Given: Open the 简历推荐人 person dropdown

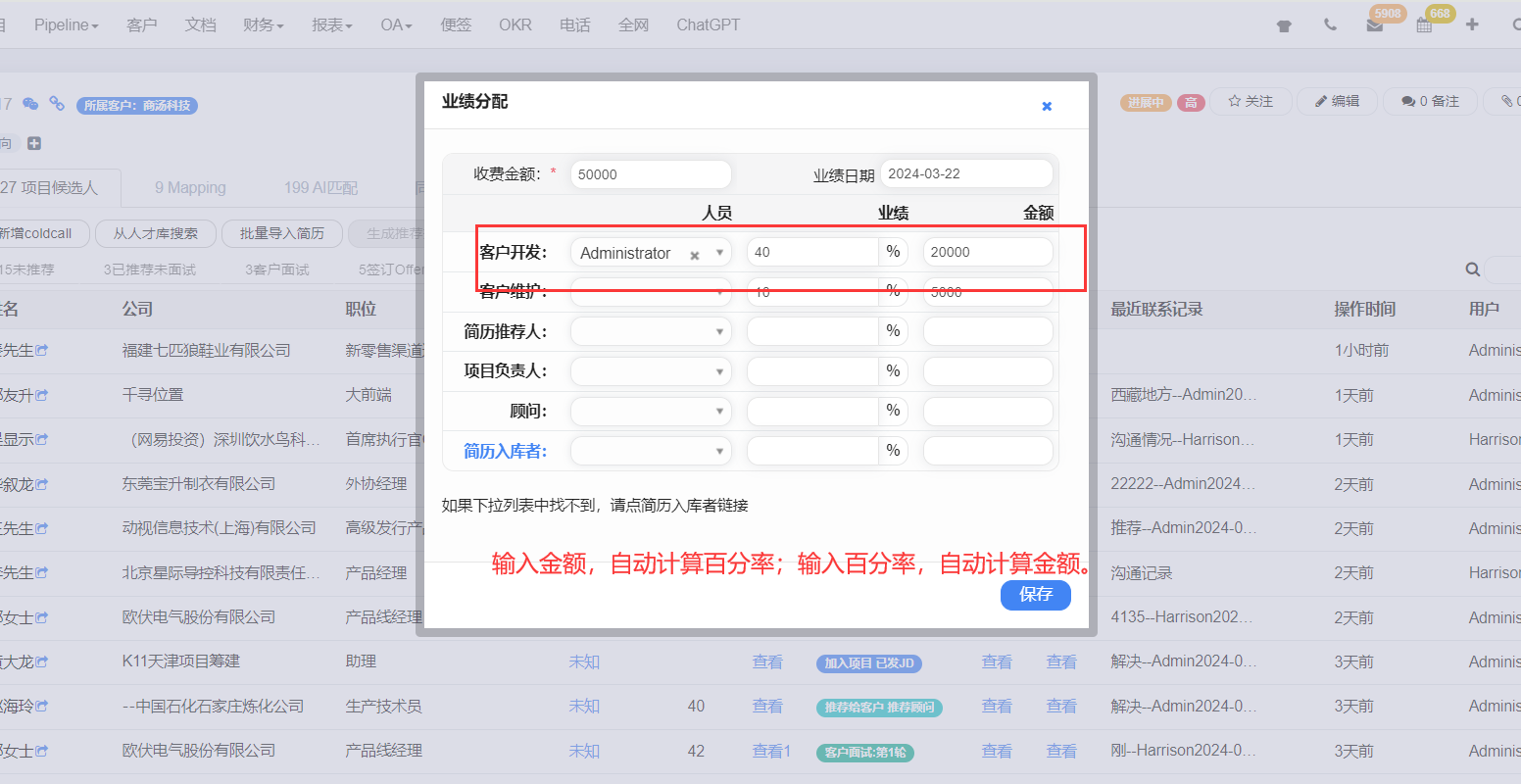Looking at the screenshot, I should pos(651,331).
